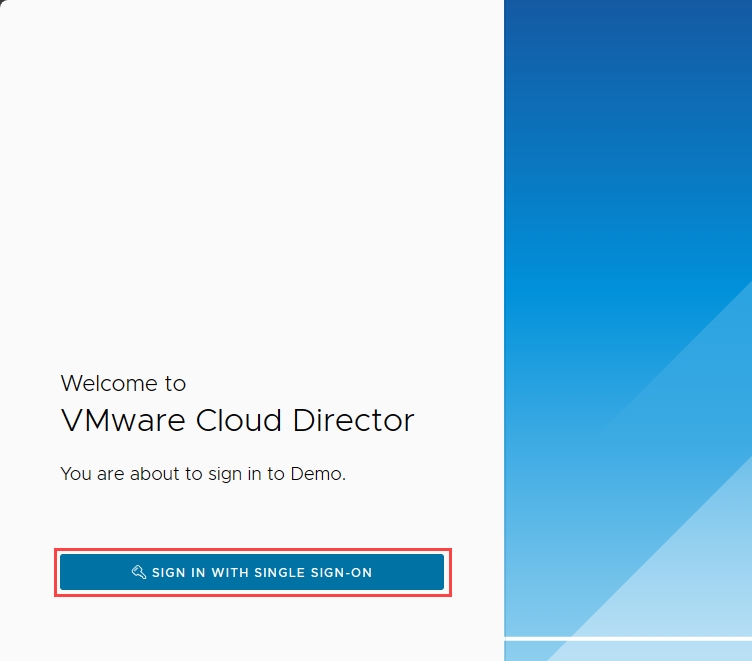Select the "You are about to sign in" message
The image size is (752, 661).
[203, 474]
